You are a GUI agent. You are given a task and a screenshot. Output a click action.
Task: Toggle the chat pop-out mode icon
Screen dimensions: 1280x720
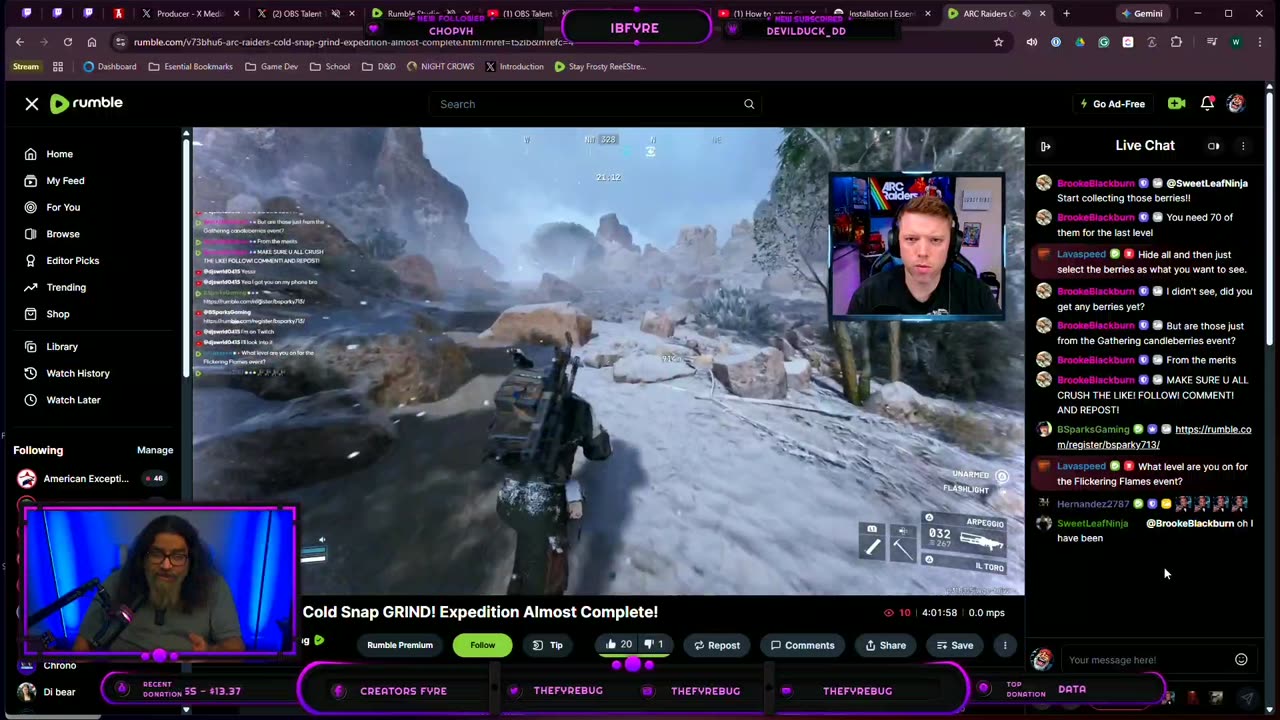(x=1213, y=146)
